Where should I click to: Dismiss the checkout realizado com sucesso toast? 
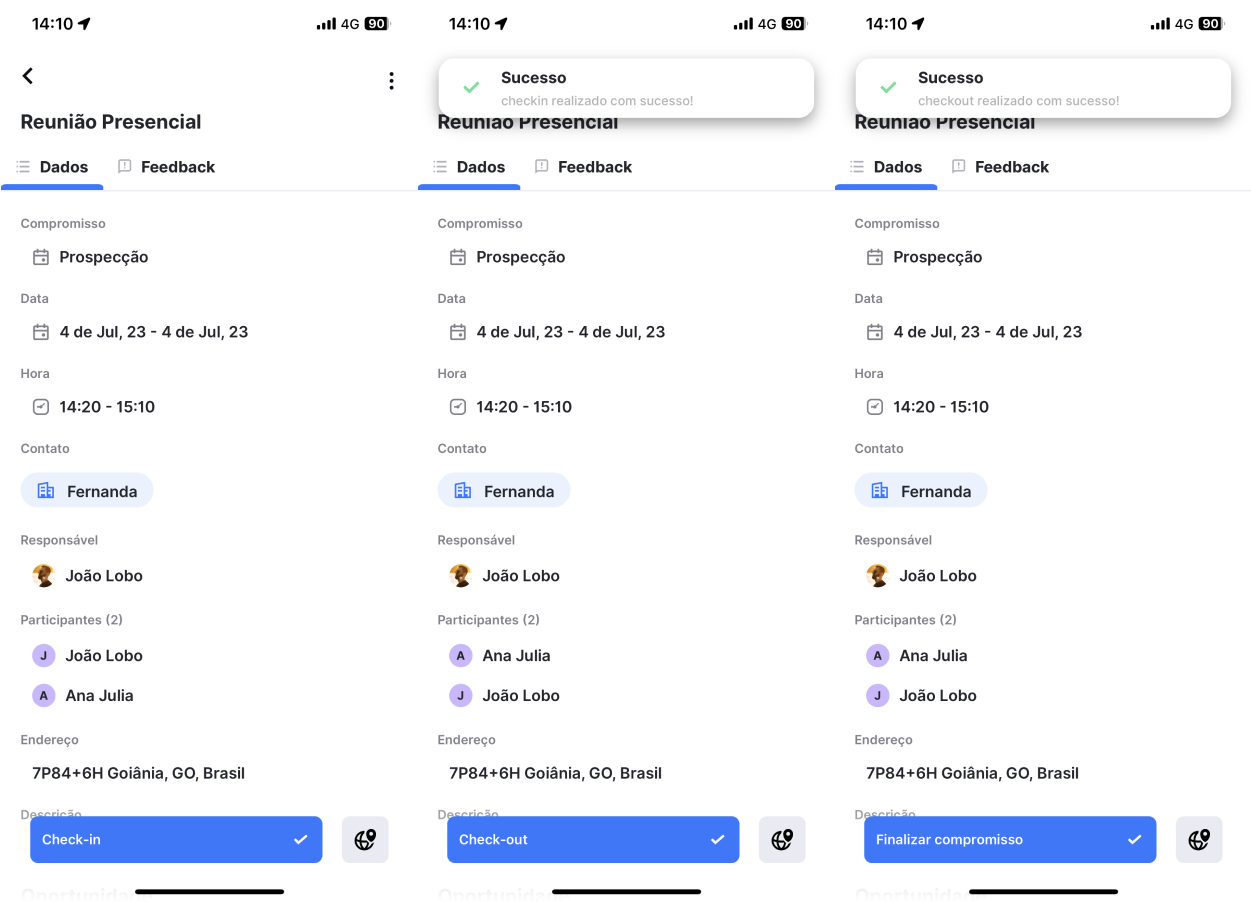[1043, 88]
